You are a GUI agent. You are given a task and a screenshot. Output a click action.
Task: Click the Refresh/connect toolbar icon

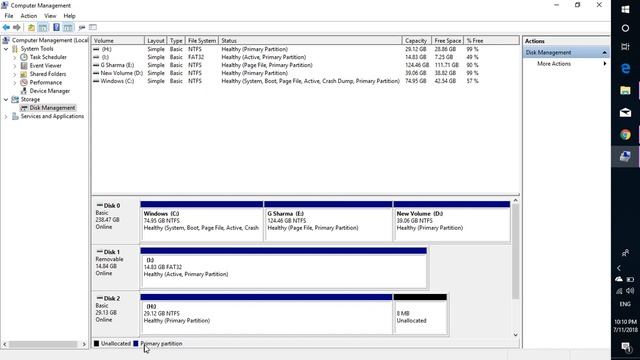(x=82, y=27)
